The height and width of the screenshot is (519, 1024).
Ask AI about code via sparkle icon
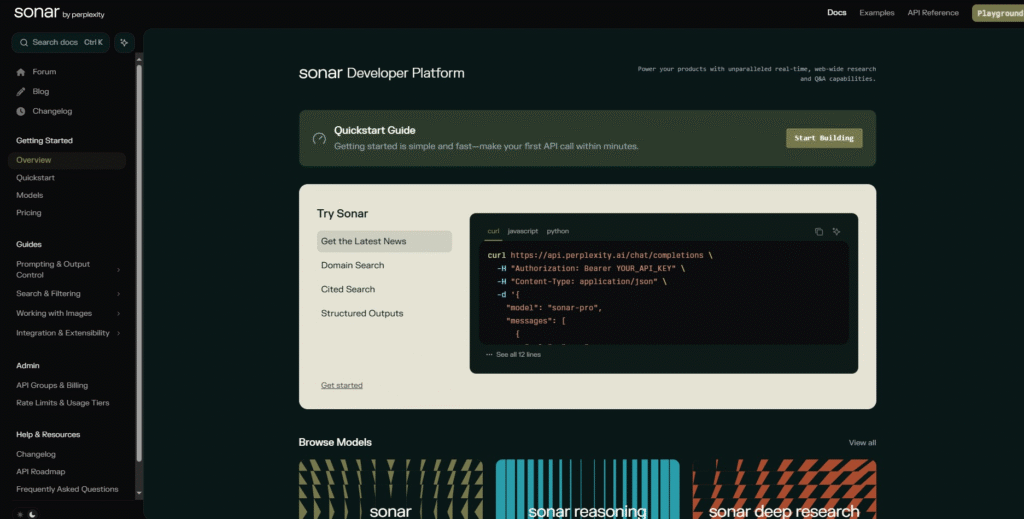(x=837, y=232)
